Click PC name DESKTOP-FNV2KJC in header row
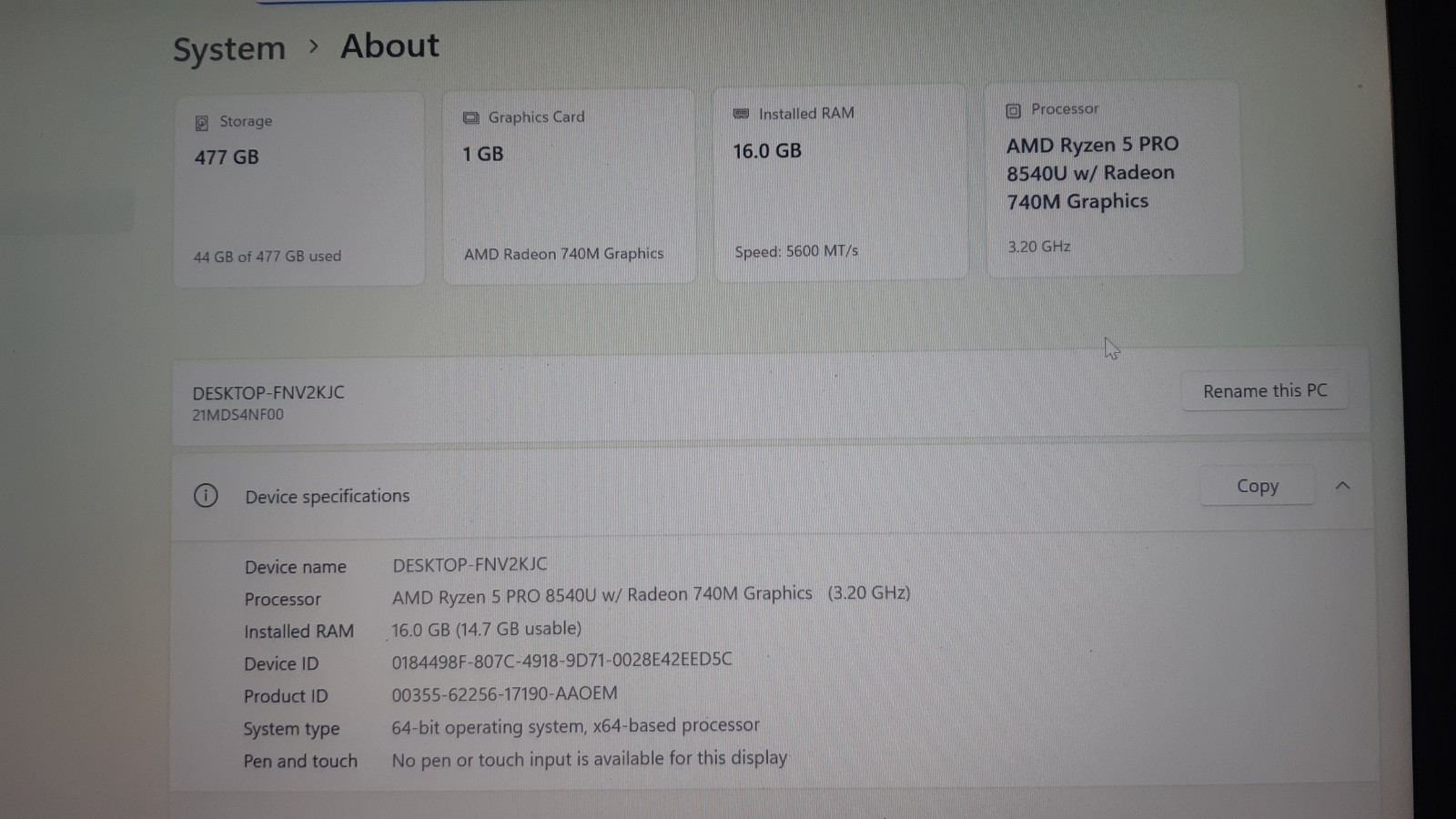 click(x=268, y=393)
